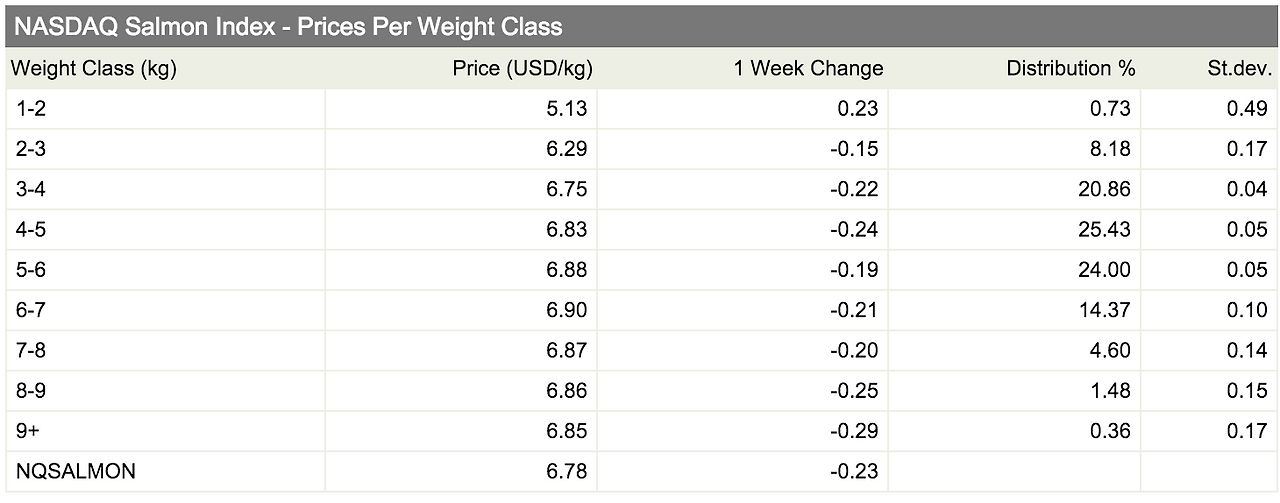Click the 25.43 distribution percentage
1280x503 pixels.
coord(1105,230)
